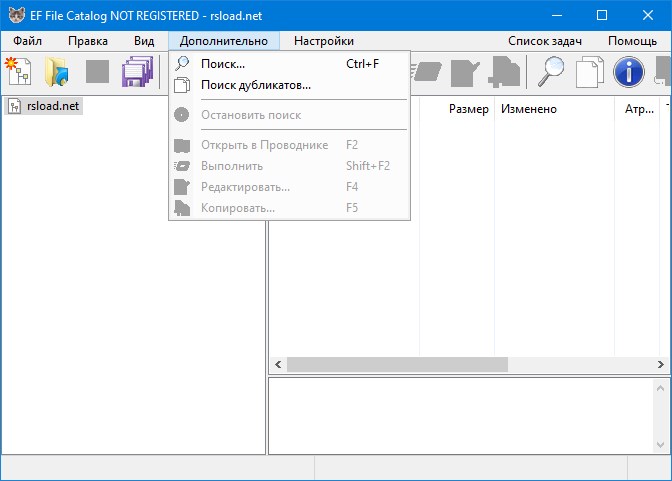The image size is (672, 481).
Task: Click the open folder toolbar icon
Action: pos(57,72)
